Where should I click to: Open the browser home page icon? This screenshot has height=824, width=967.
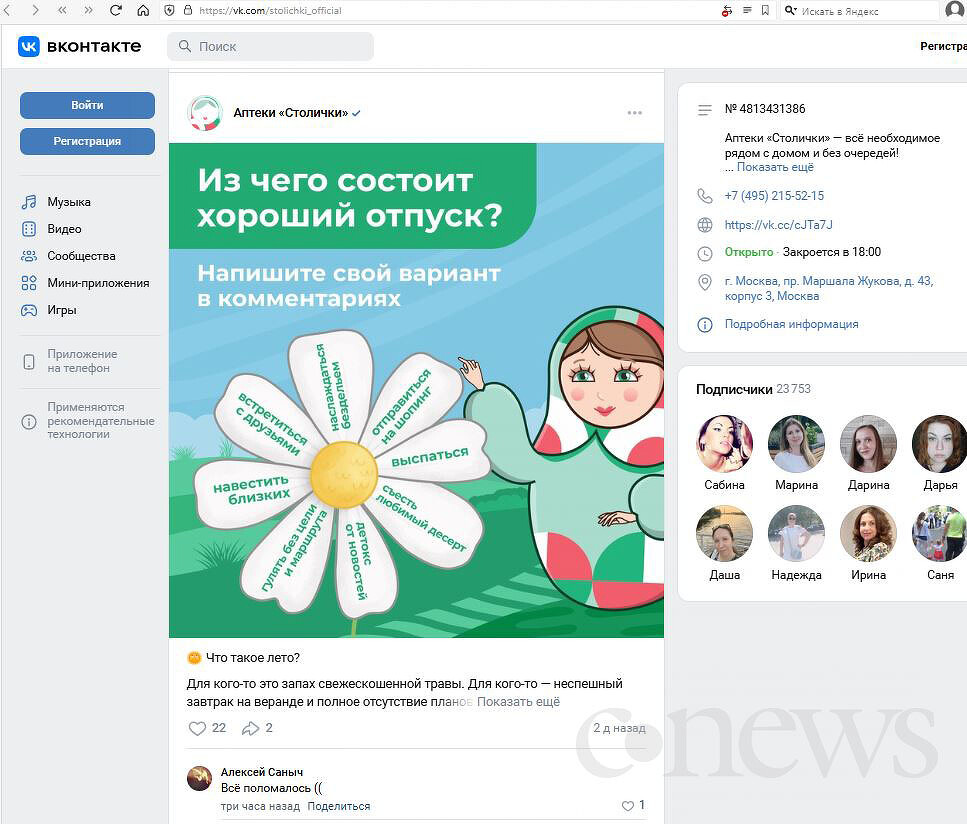click(143, 10)
